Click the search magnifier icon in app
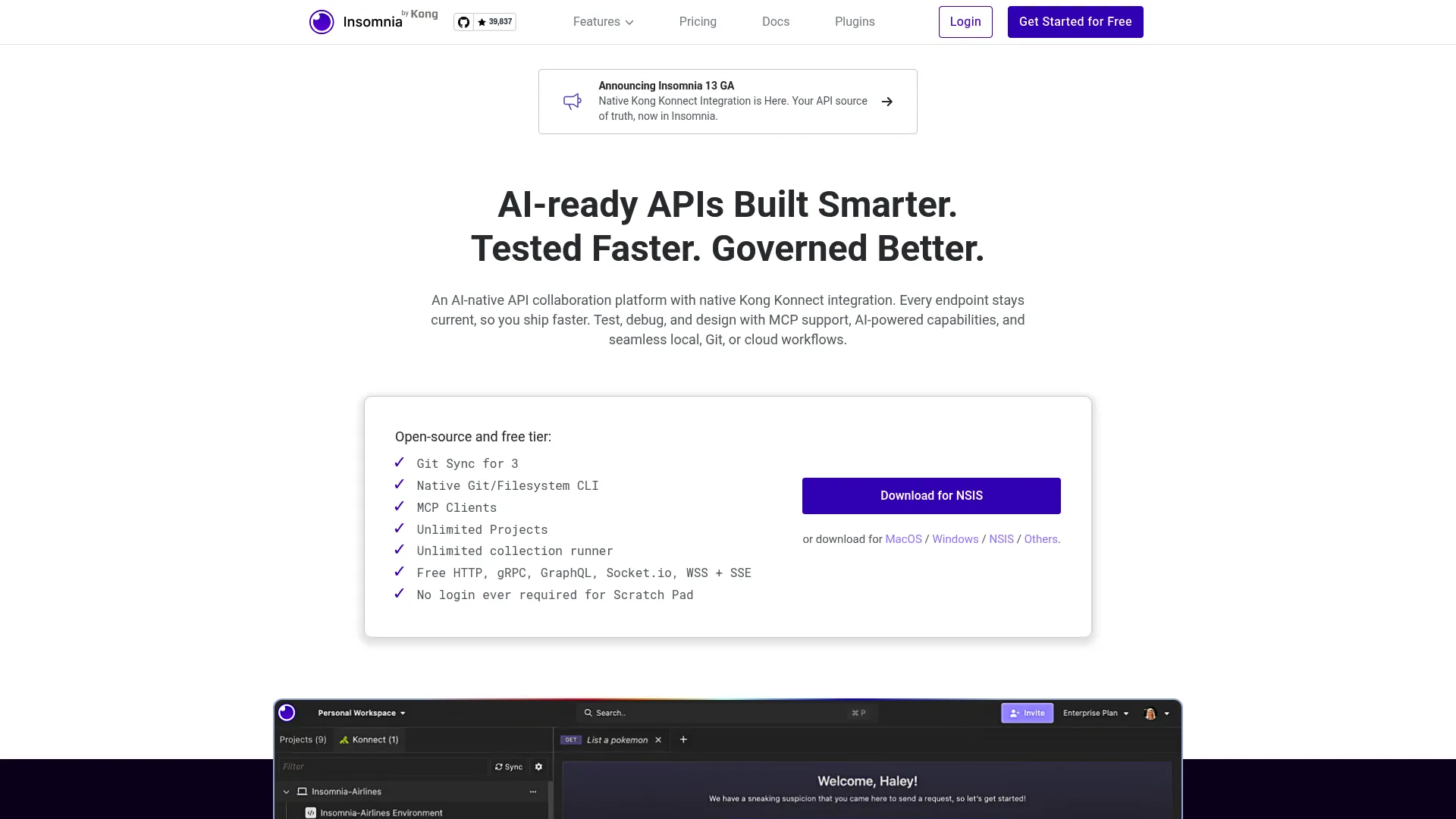The width and height of the screenshot is (1456, 819). [588, 713]
